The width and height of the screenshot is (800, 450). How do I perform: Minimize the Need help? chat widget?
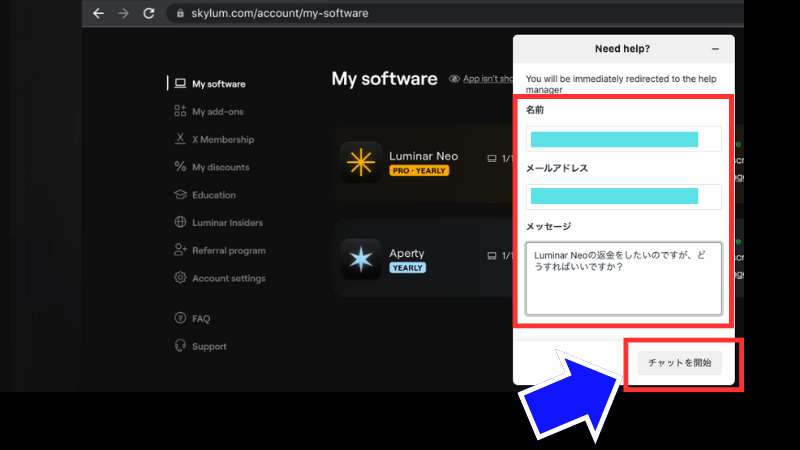click(715, 49)
